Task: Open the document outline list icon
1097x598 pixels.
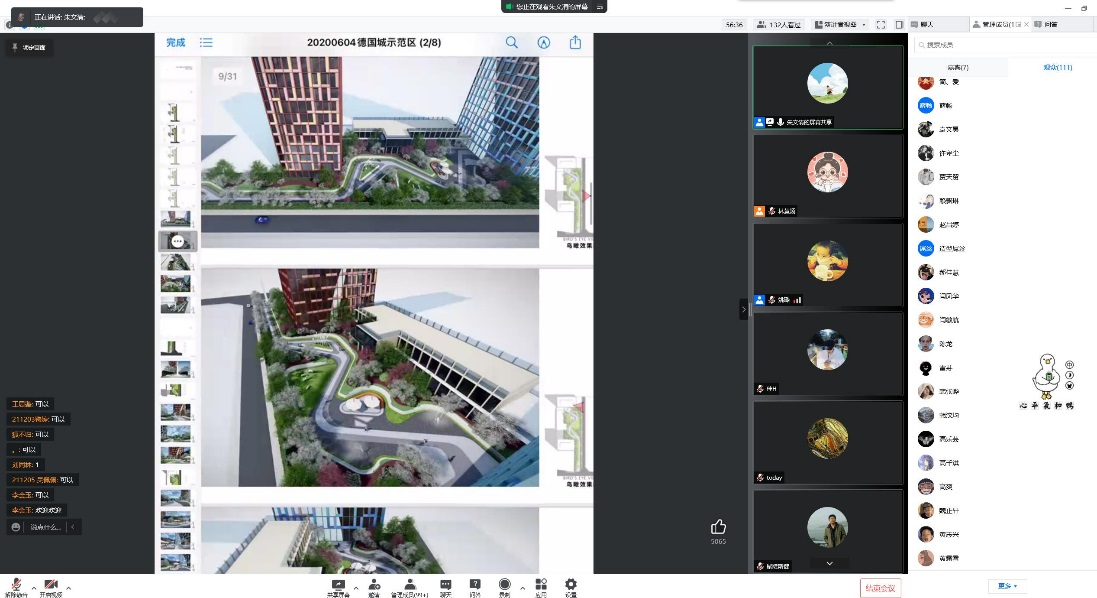Action: click(x=206, y=43)
